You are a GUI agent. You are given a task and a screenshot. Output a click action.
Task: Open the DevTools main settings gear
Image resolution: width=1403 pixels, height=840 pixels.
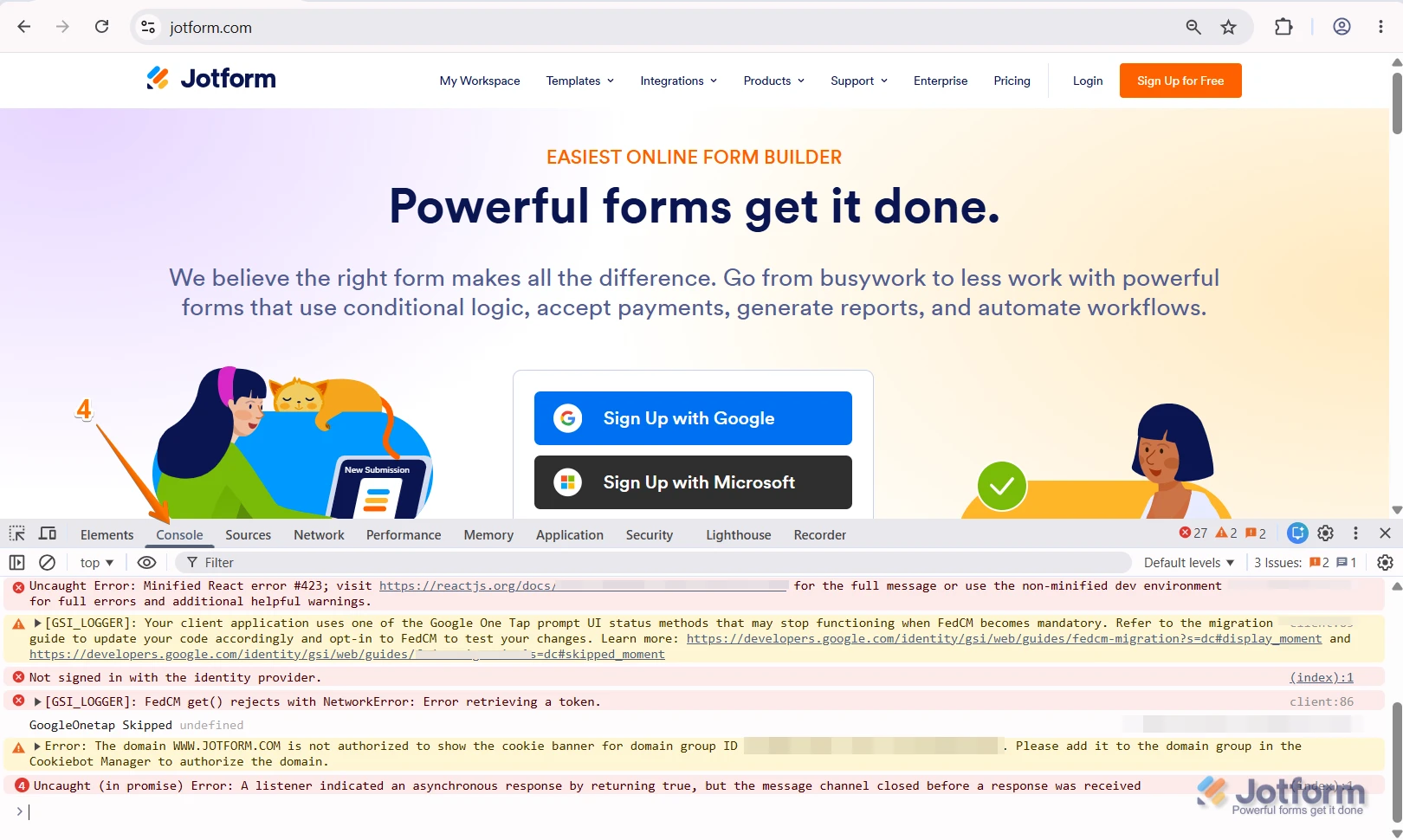(x=1325, y=533)
